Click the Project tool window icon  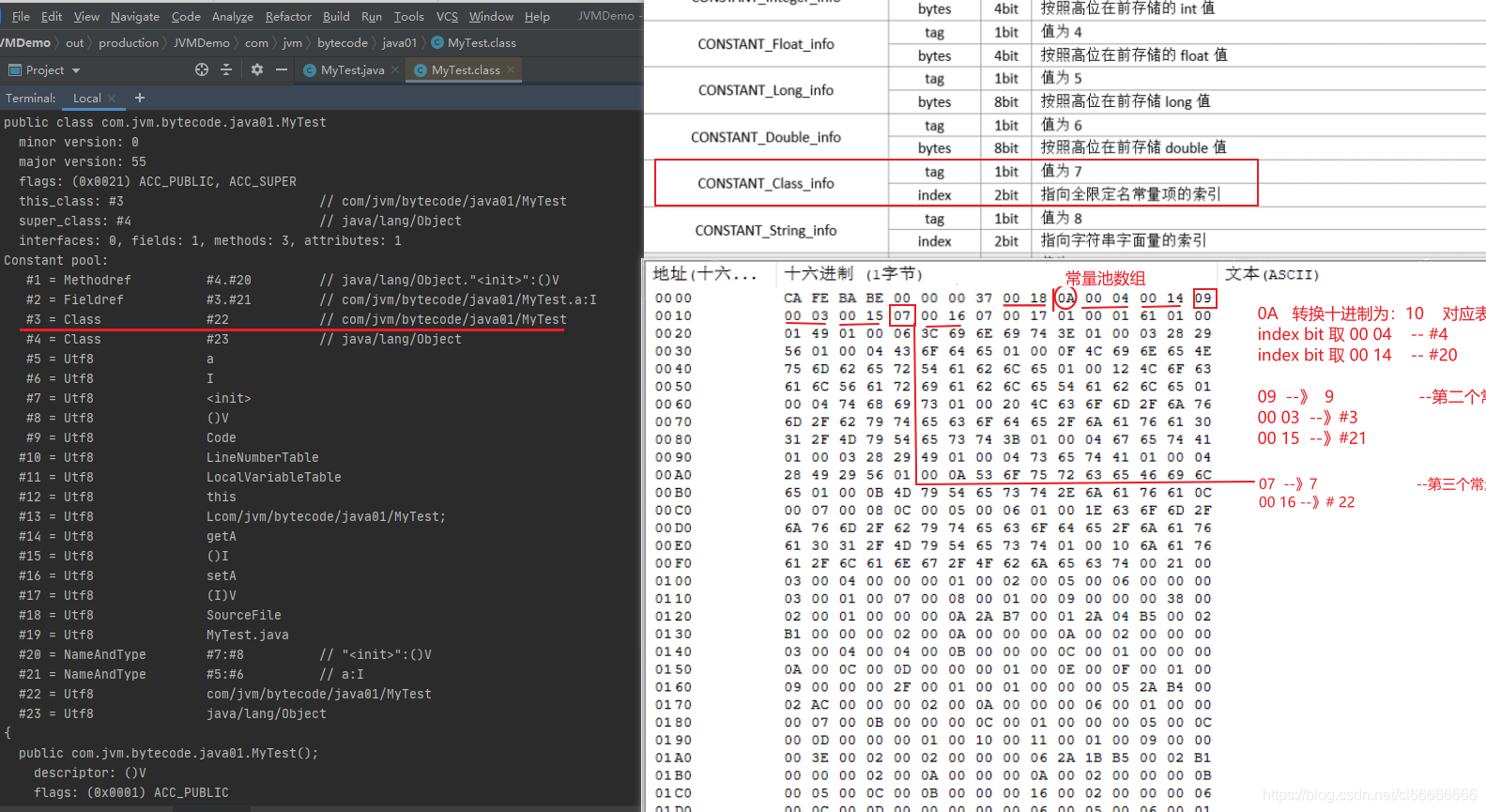14,69
